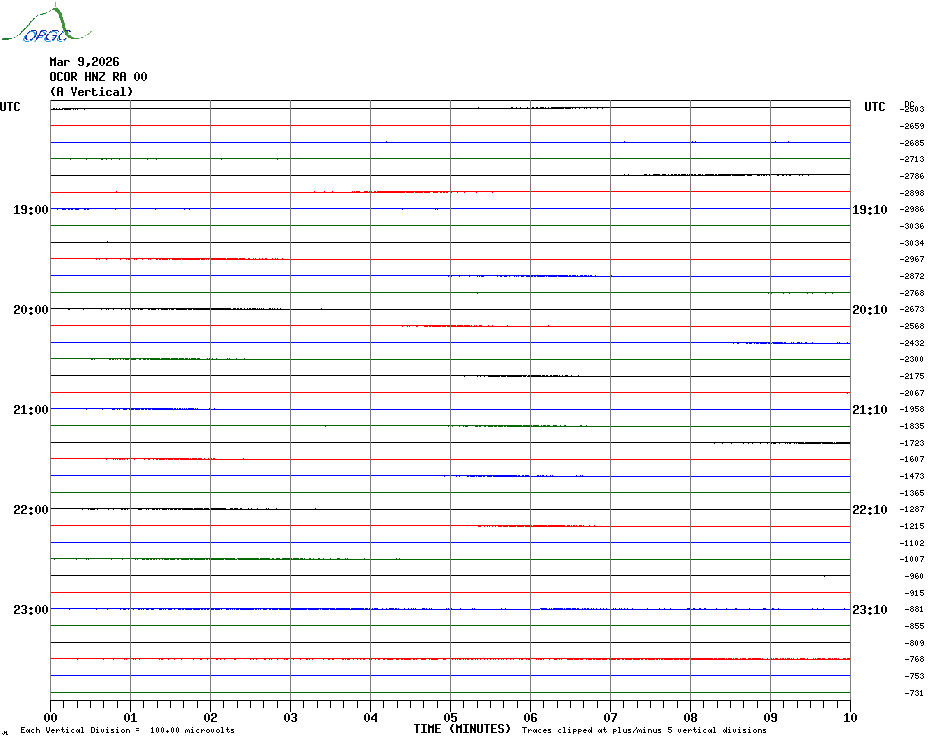Click the 03 minute tick on bottom axis
This screenshot has width=930, height=744.
click(290, 717)
